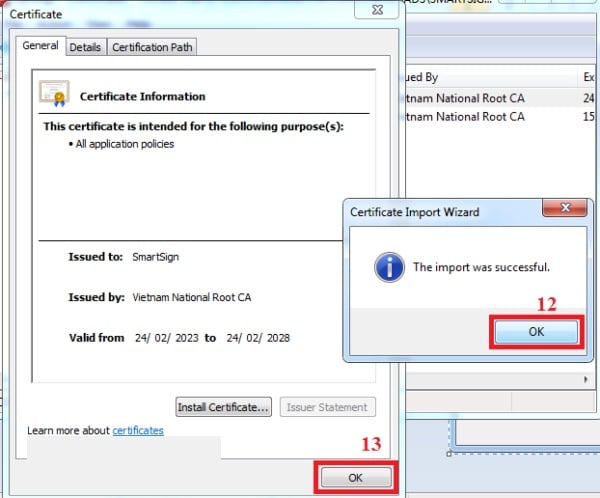
Task: Switch to the Details tab
Action: (x=85, y=47)
